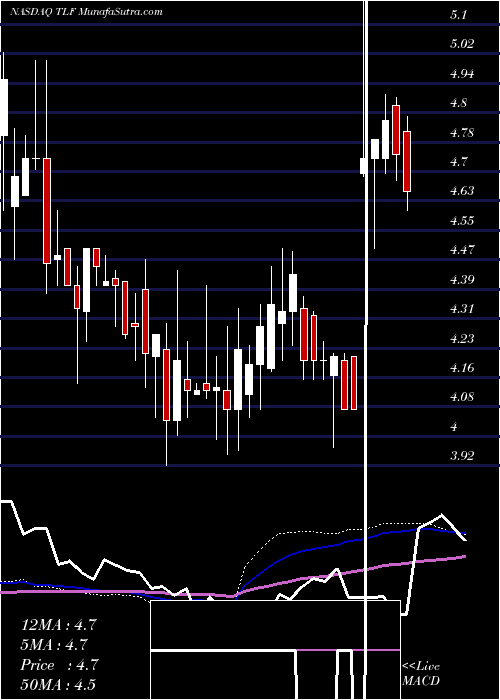Select the 5.1 price axis label

point(459,15)
